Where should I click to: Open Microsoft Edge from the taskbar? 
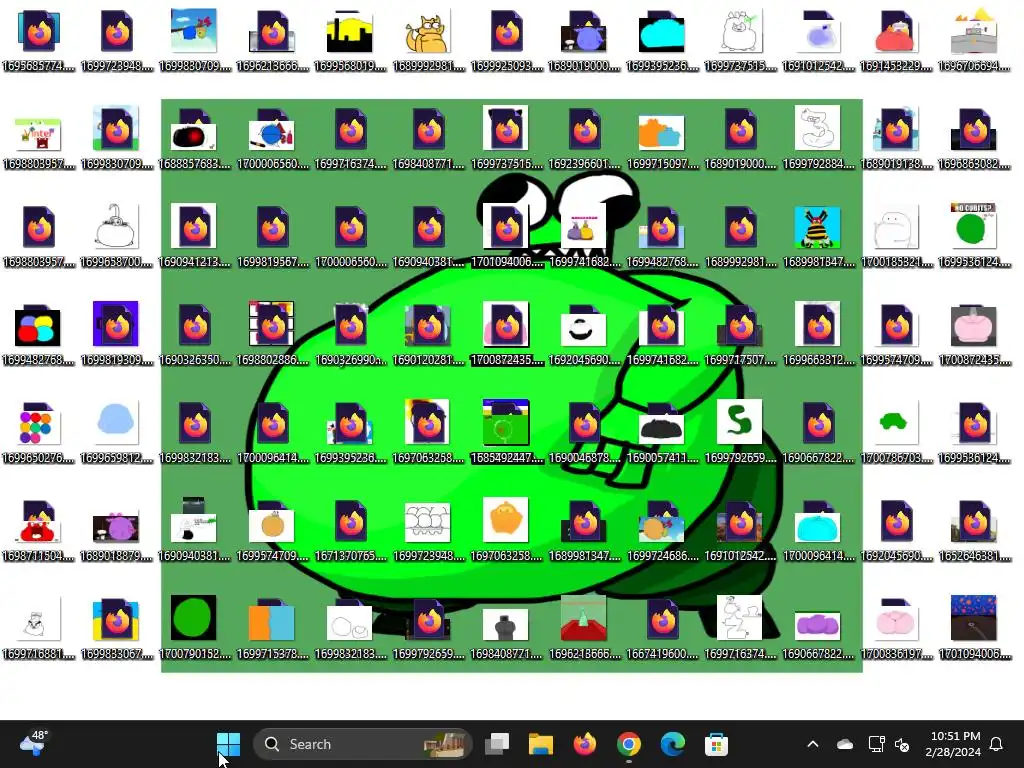(672, 744)
